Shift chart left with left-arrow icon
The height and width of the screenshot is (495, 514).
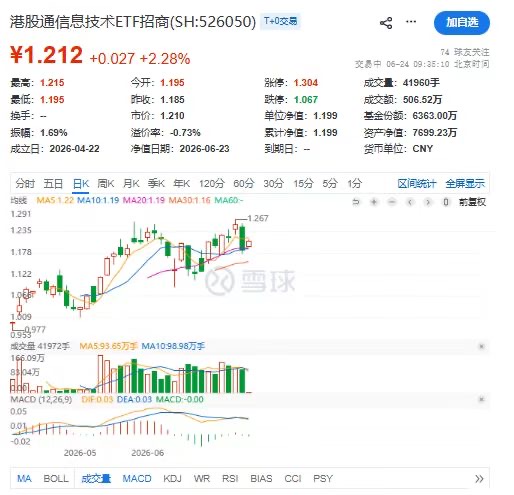(410, 202)
